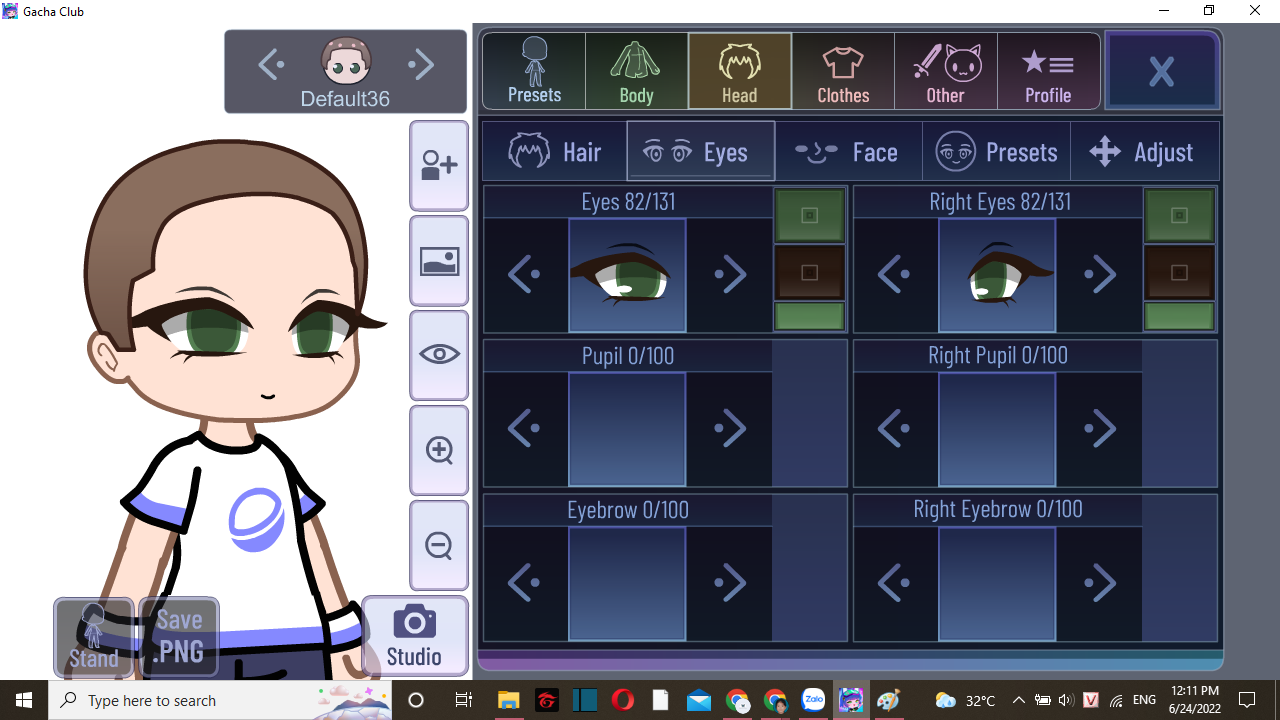Open the Clothes tab
The width and height of the screenshot is (1280, 720).
tap(843, 71)
